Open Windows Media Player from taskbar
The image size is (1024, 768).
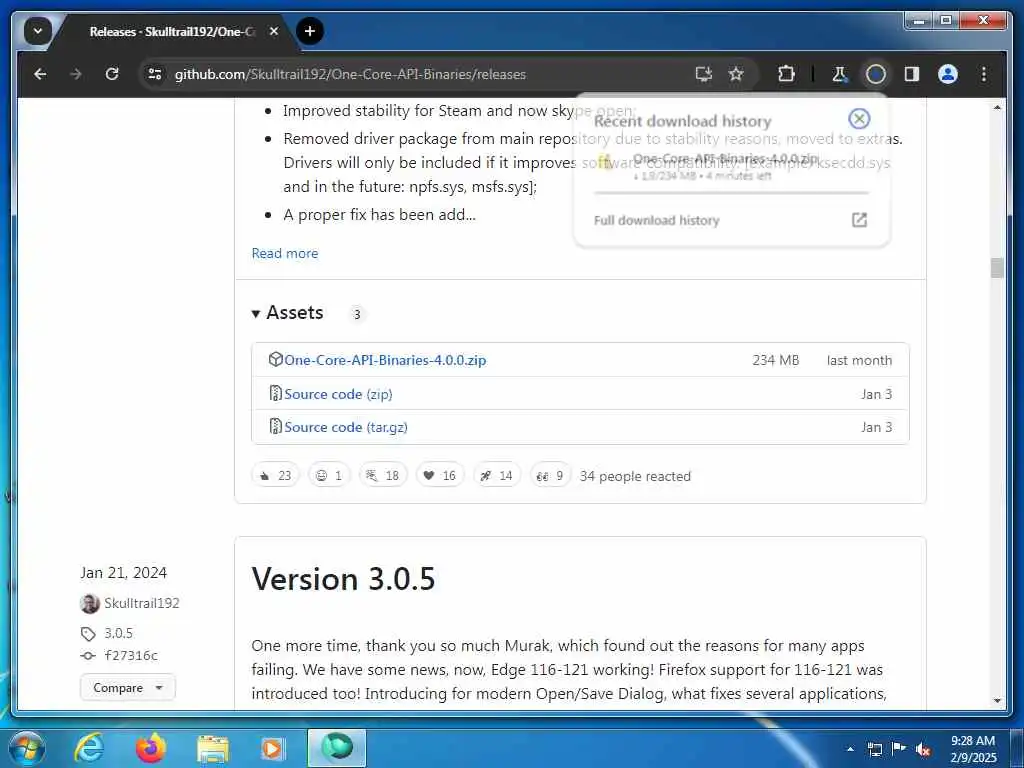point(272,749)
